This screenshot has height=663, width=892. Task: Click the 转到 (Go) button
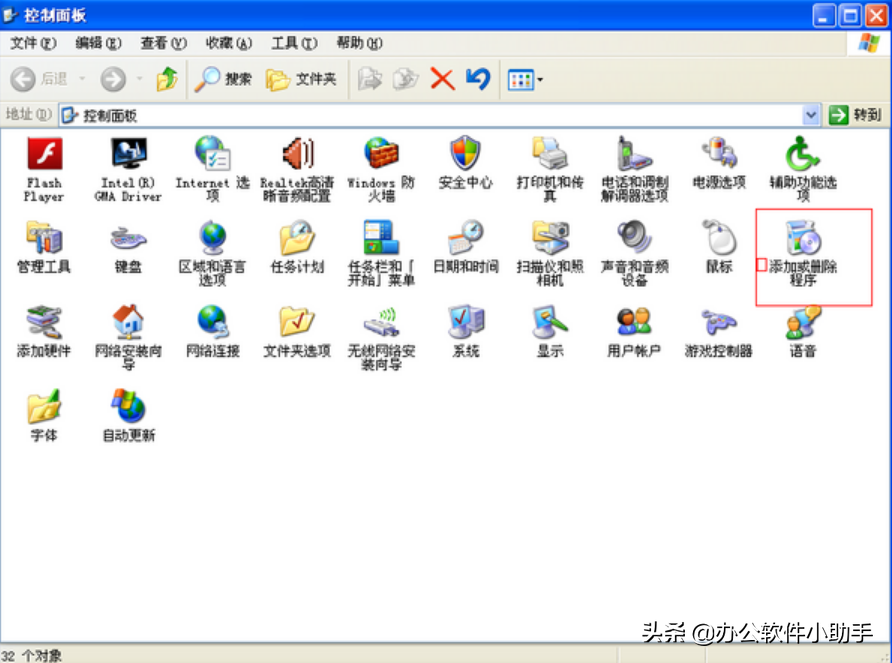pyautogui.click(x=855, y=115)
